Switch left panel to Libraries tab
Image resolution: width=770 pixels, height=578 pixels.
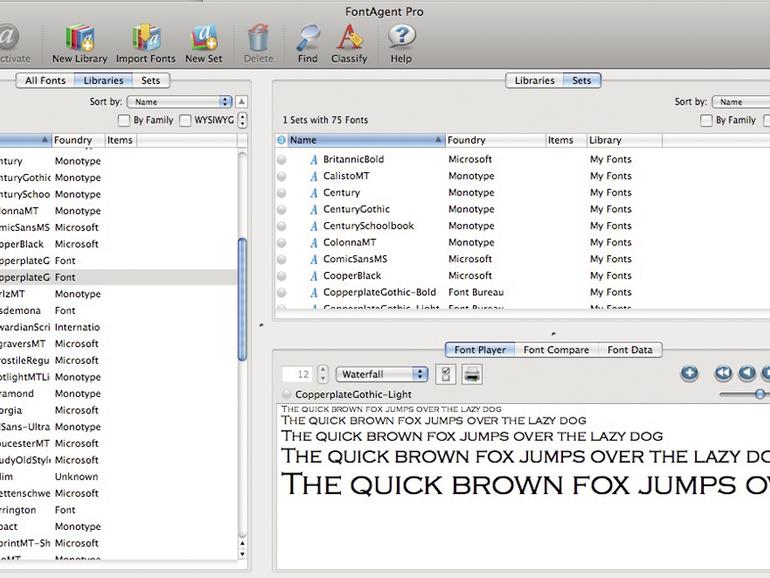(103, 81)
